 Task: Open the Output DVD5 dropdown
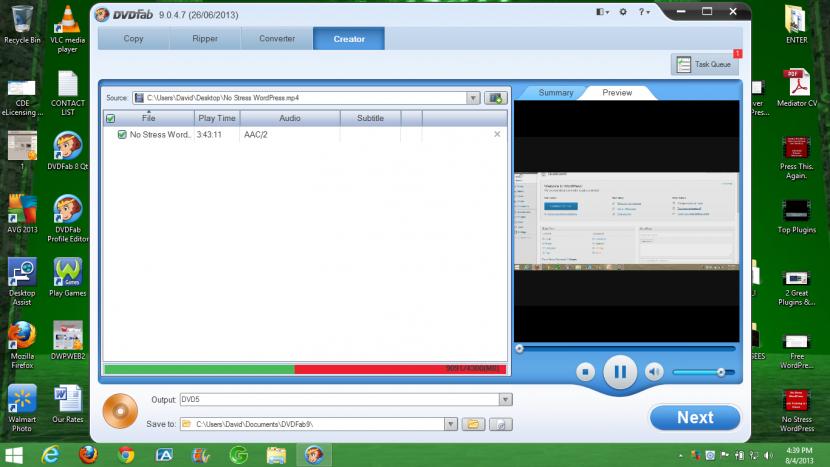click(505, 399)
